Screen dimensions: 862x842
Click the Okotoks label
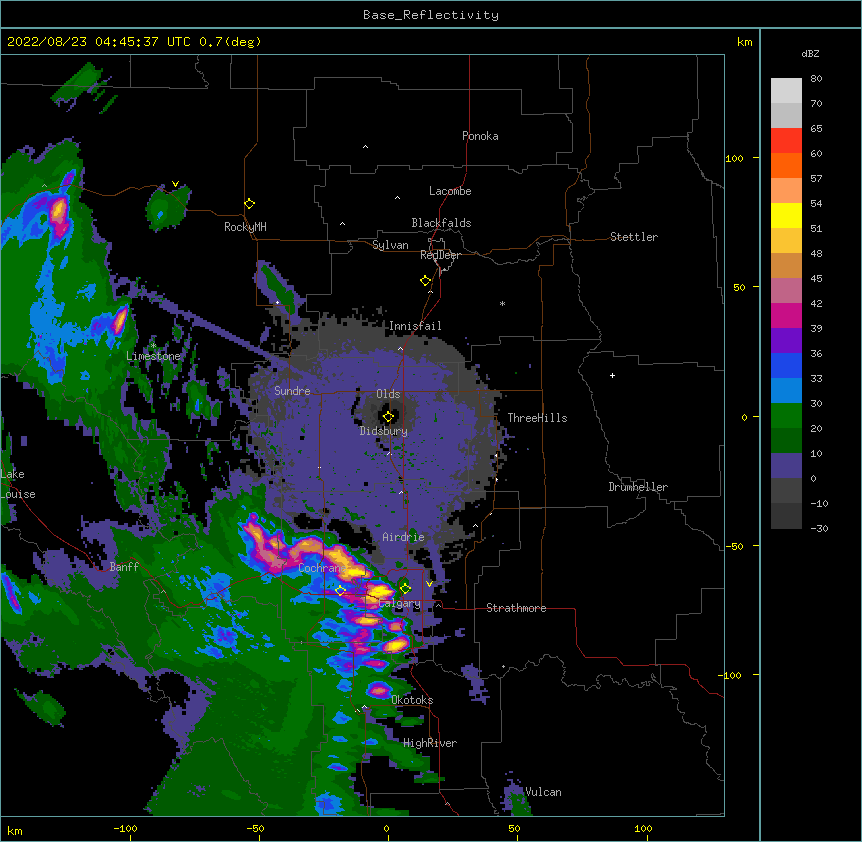click(412, 700)
